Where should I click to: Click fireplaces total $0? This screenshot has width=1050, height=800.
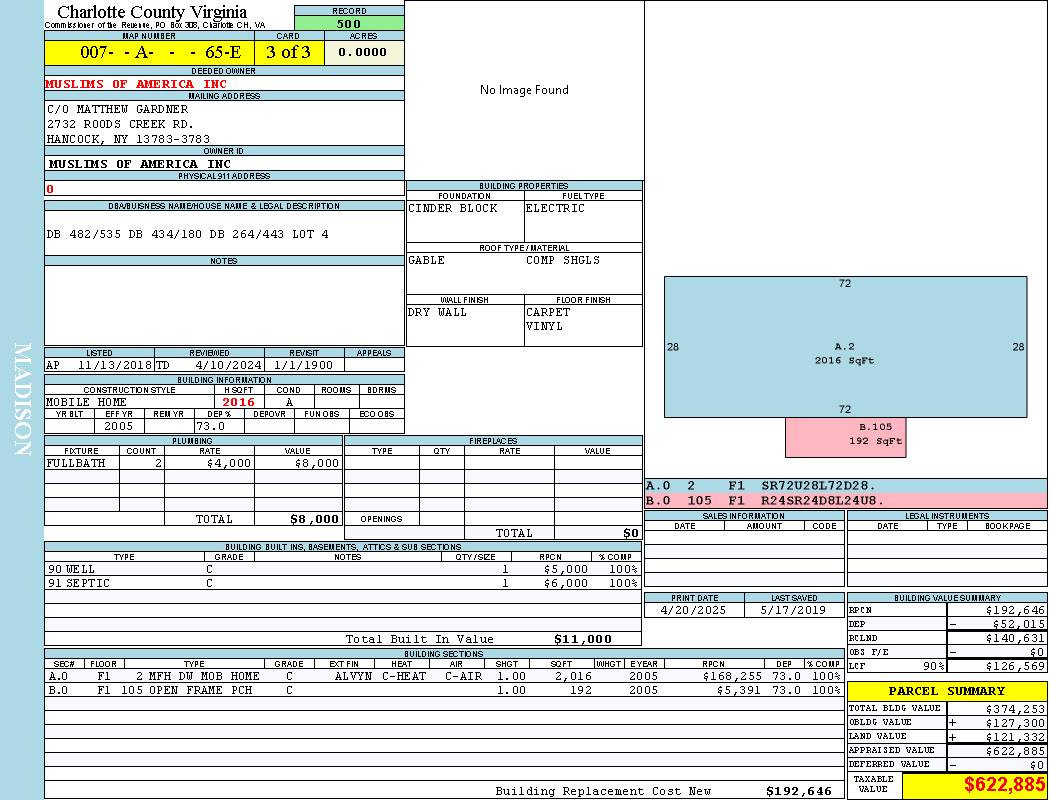pyautogui.click(x=631, y=534)
